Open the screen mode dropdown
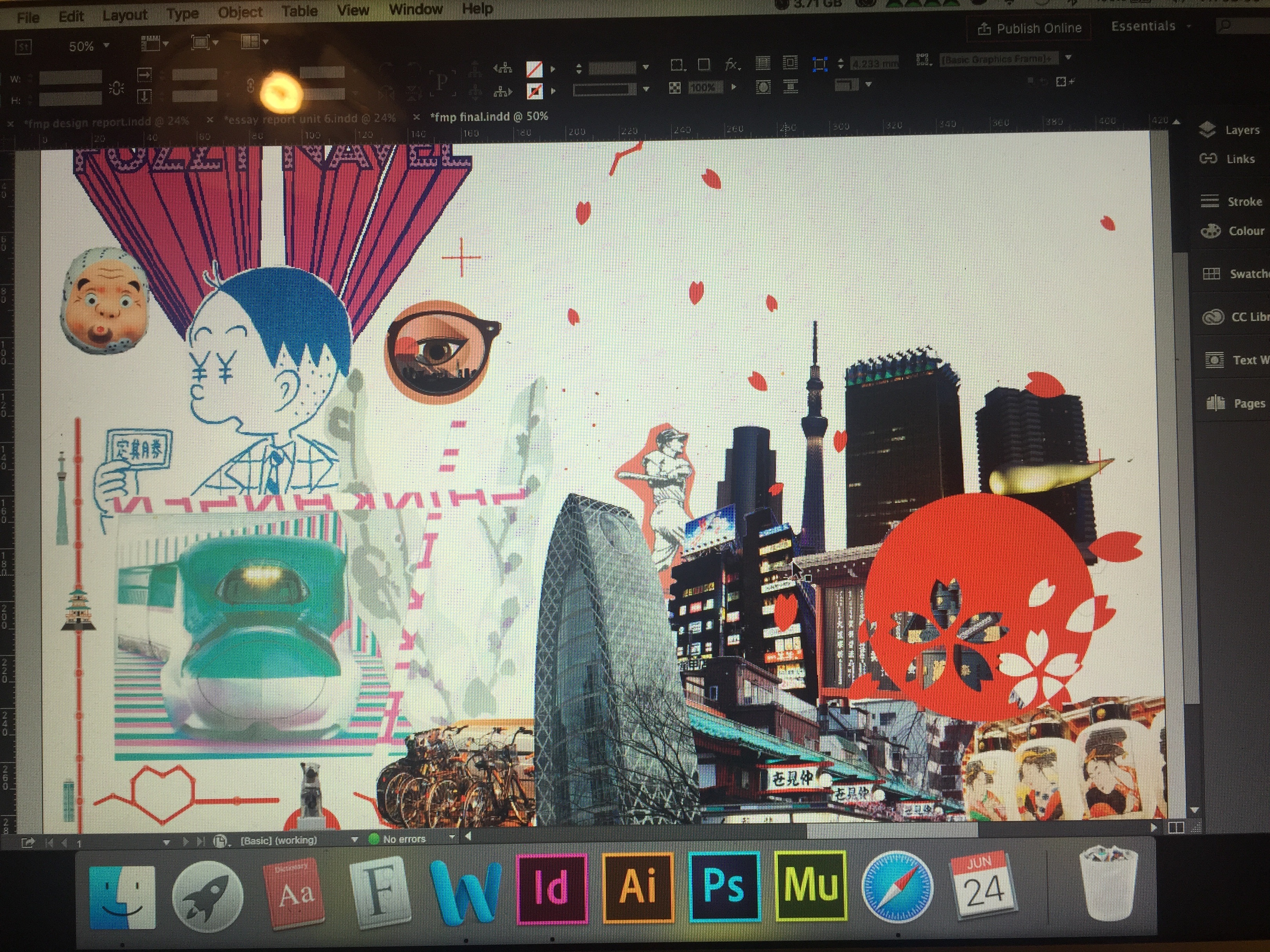 coord(204,42)
